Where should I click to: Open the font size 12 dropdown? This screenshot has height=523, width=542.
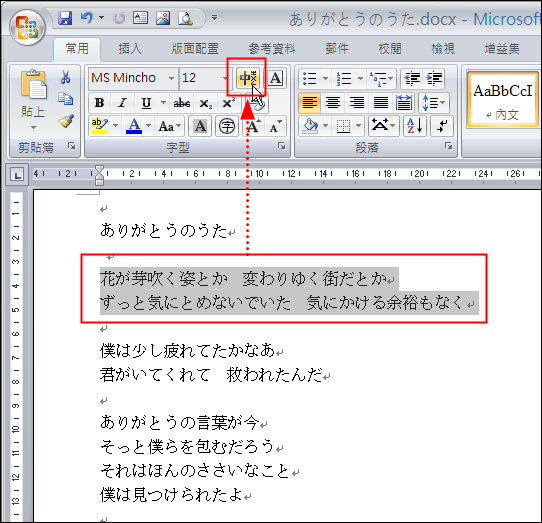[x=225, y=78]
